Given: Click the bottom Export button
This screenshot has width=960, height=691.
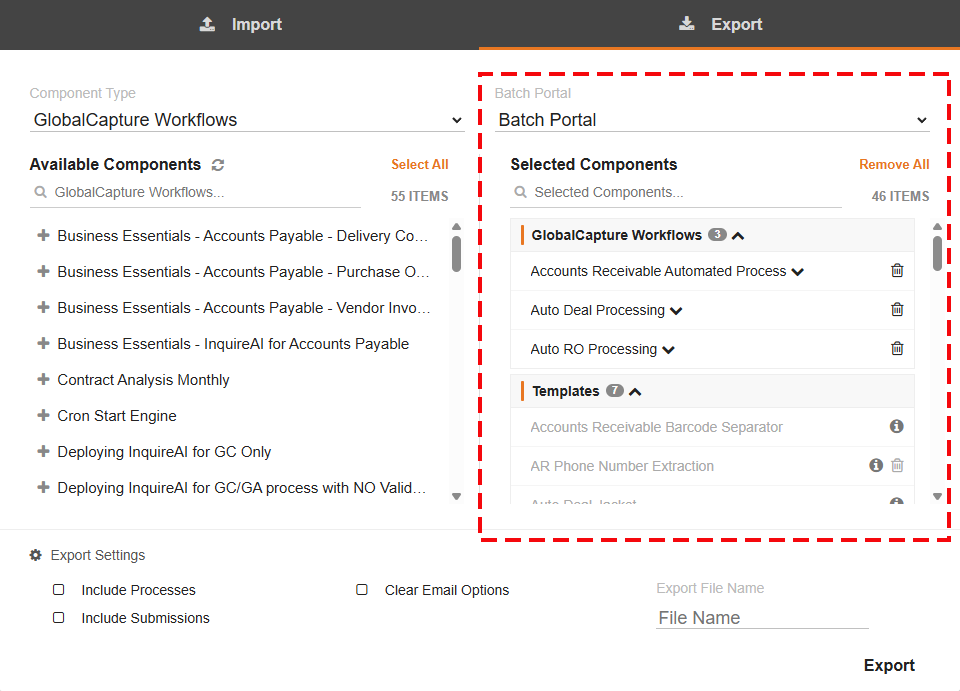Looking at the screenshot, I should click(x=889, y=665).
